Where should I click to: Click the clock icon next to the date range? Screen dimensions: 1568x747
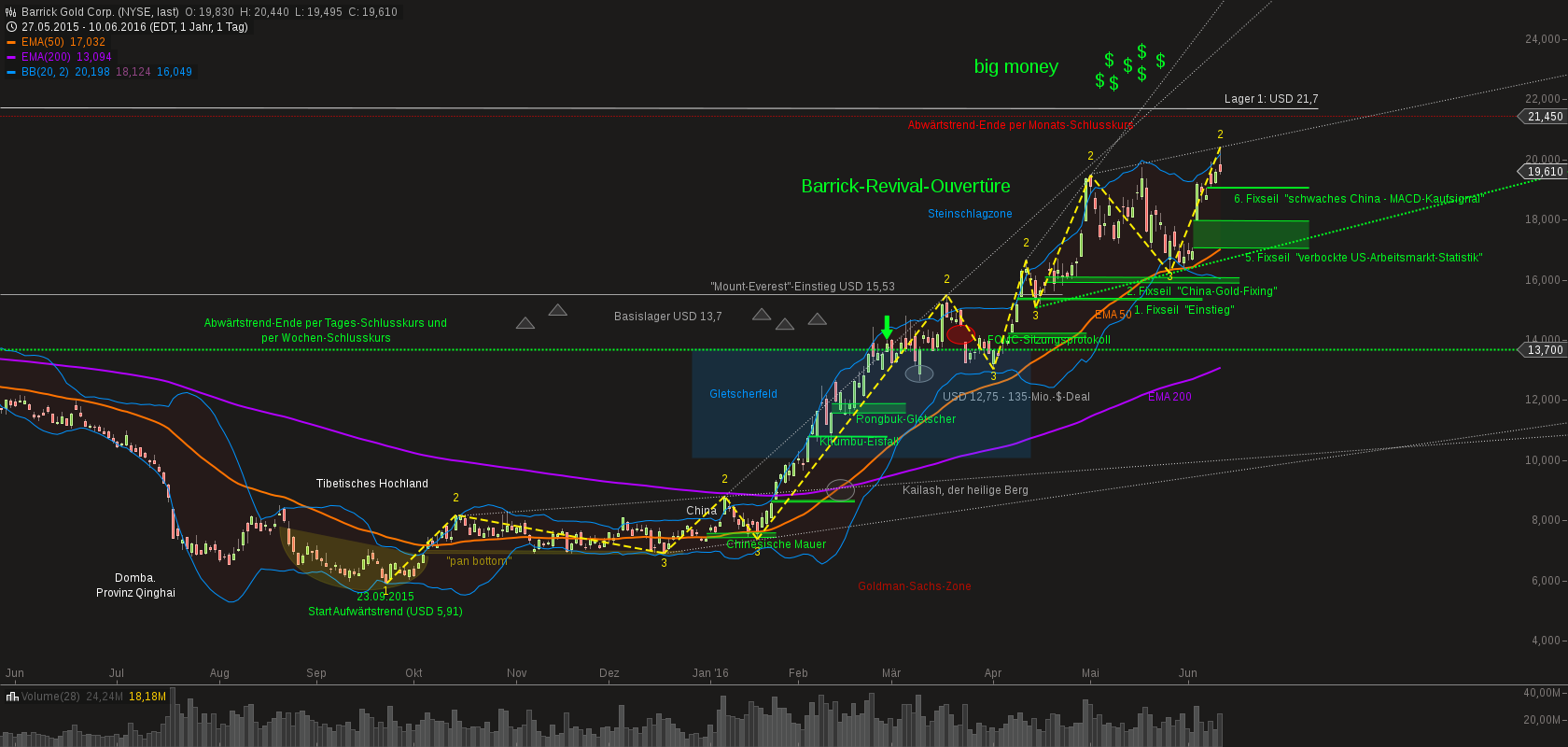point(11,27)
